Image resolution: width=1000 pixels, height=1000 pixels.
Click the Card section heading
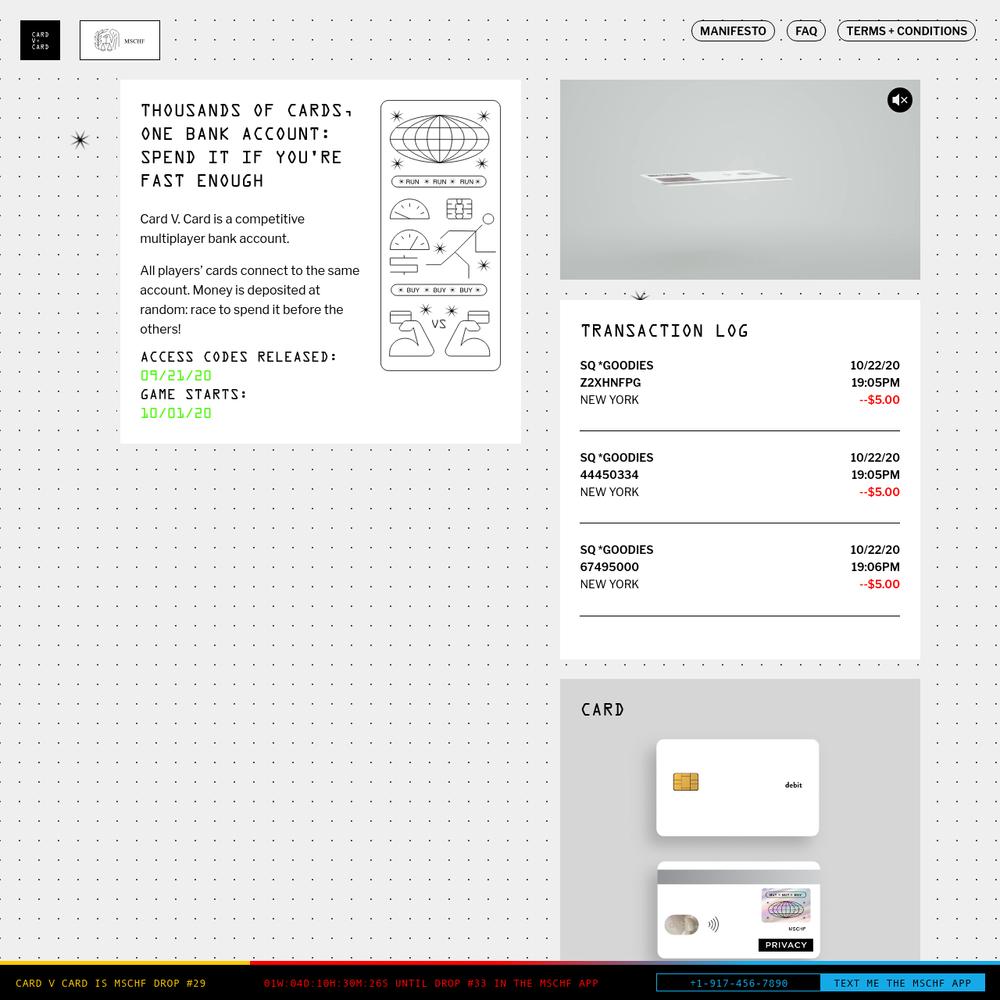603,710
